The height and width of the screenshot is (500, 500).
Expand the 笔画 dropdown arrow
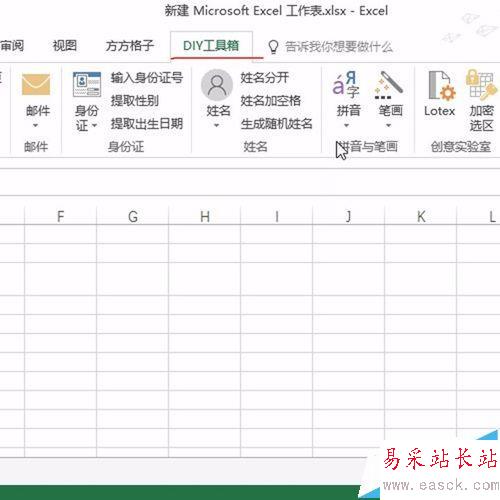[x=389, y=126]
